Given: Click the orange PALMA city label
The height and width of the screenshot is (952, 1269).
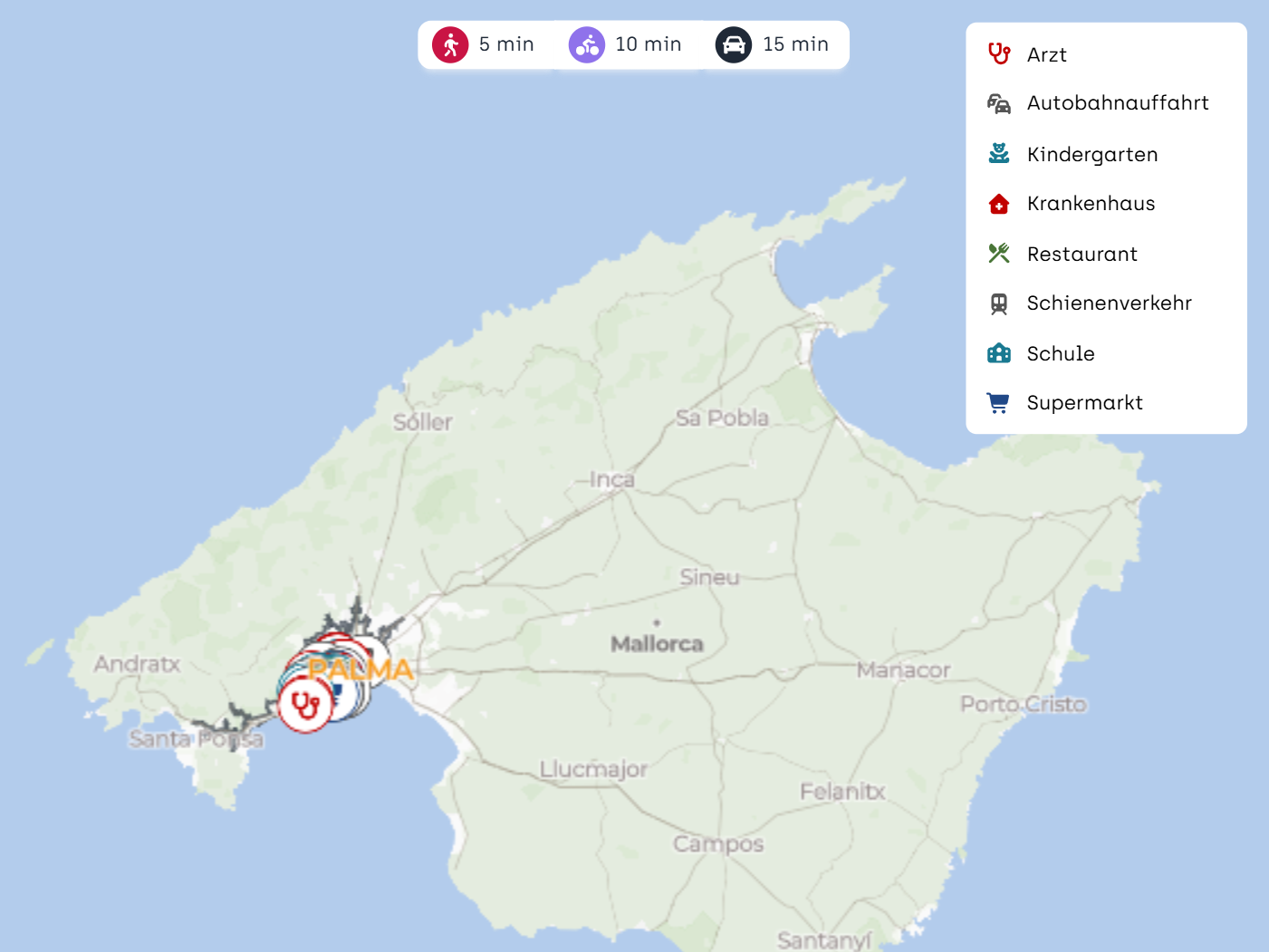Looking at the screenshot, I should point(362,669).
